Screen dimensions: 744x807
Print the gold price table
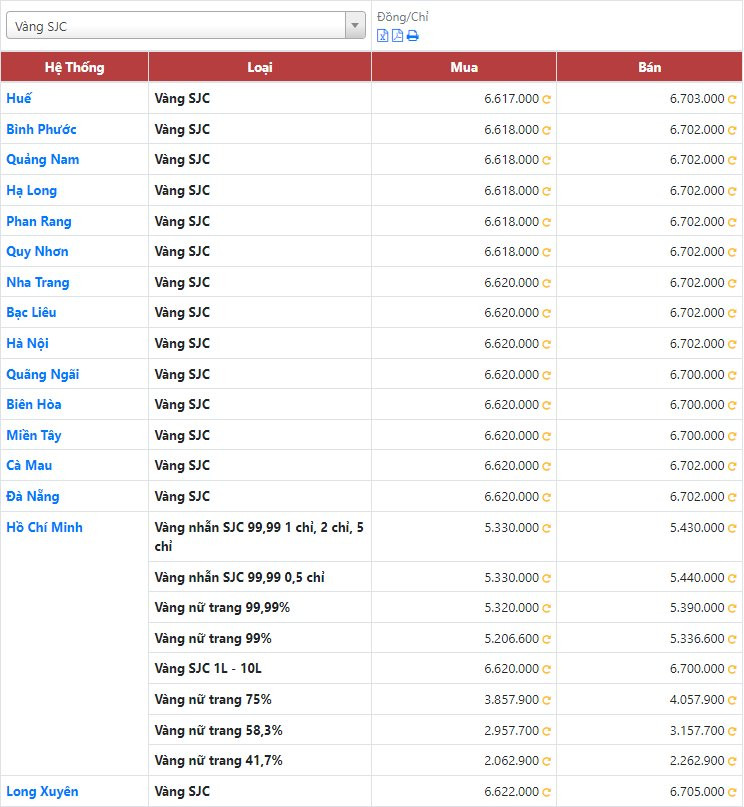(x=413, y=36)
